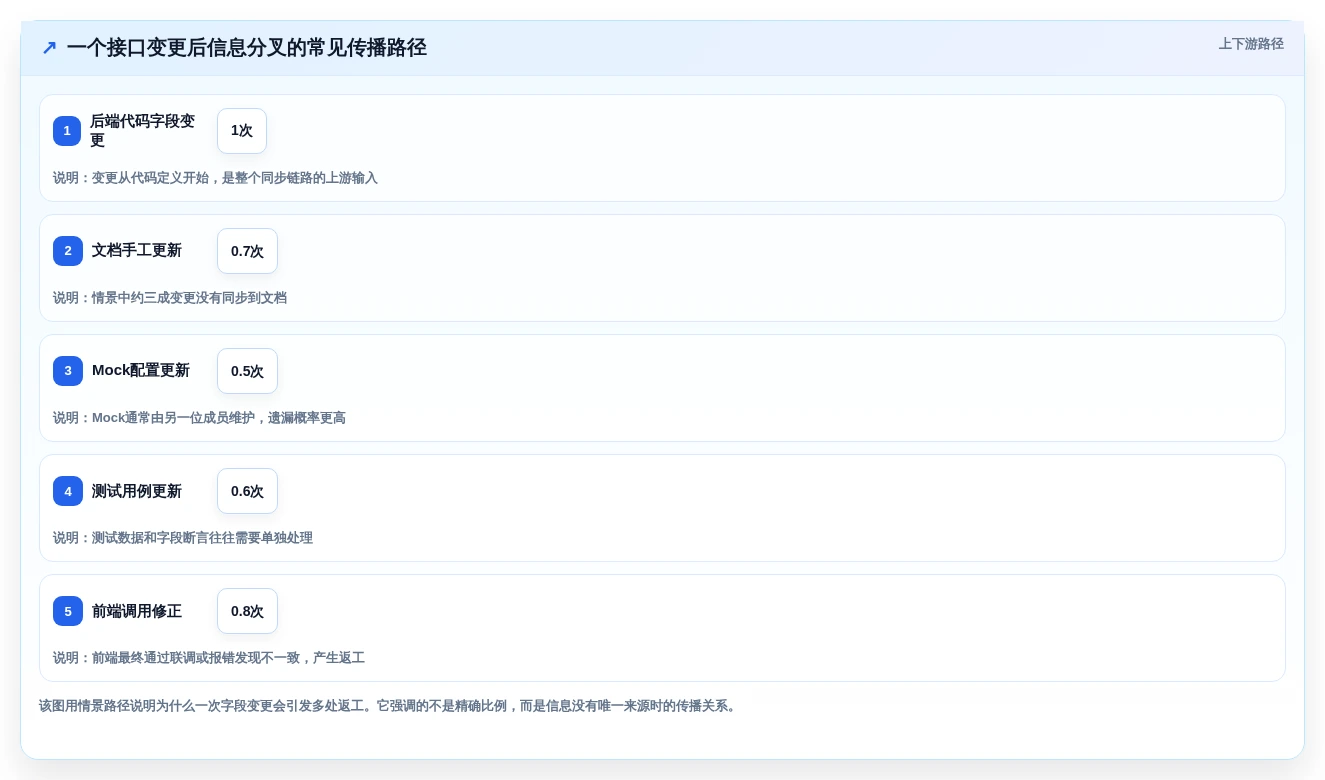Click the 1次 value chip
The height and width of the screenshot is (780, 1325).
coord(242,131)
